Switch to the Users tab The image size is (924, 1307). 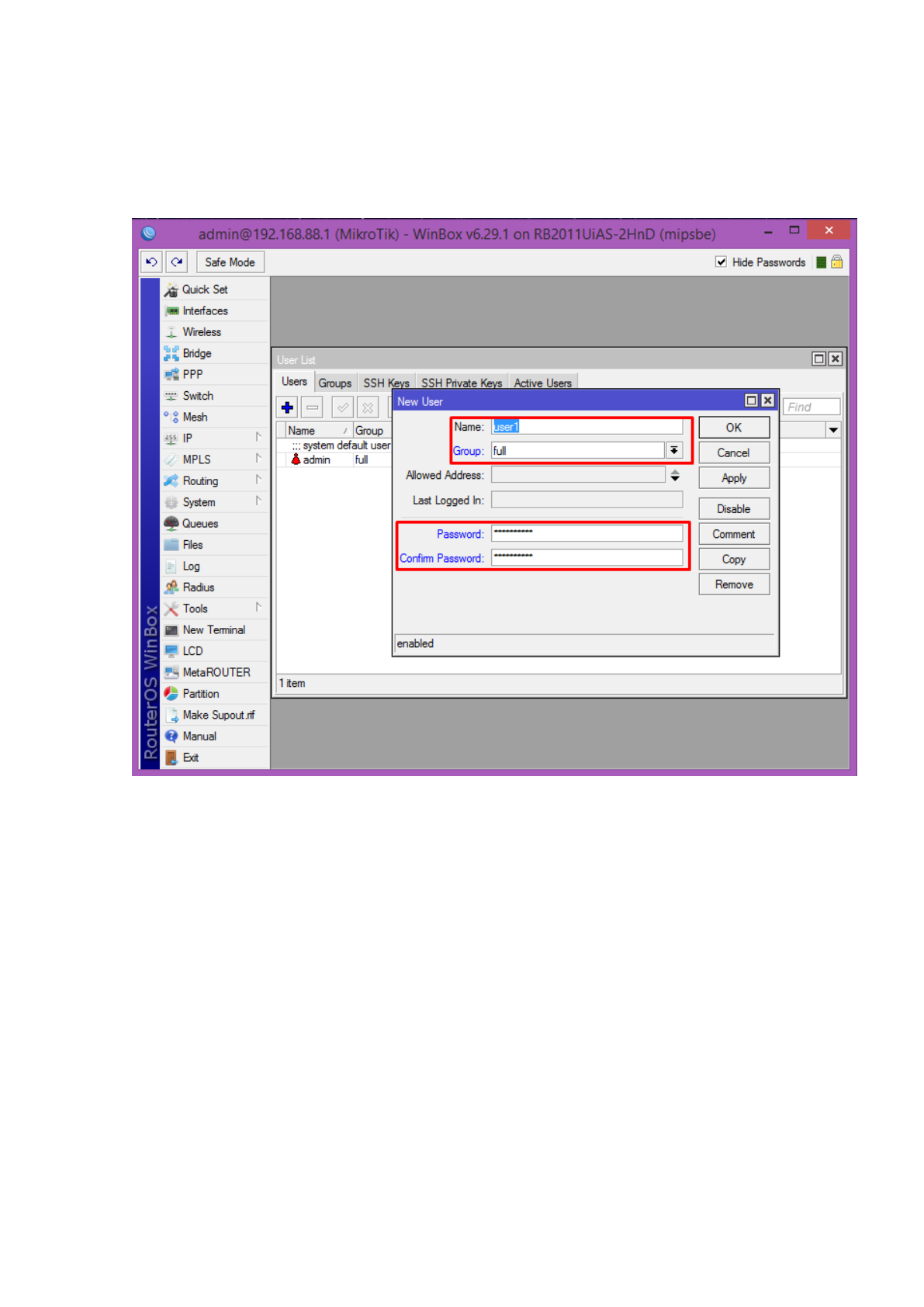[x=294, y=382]
